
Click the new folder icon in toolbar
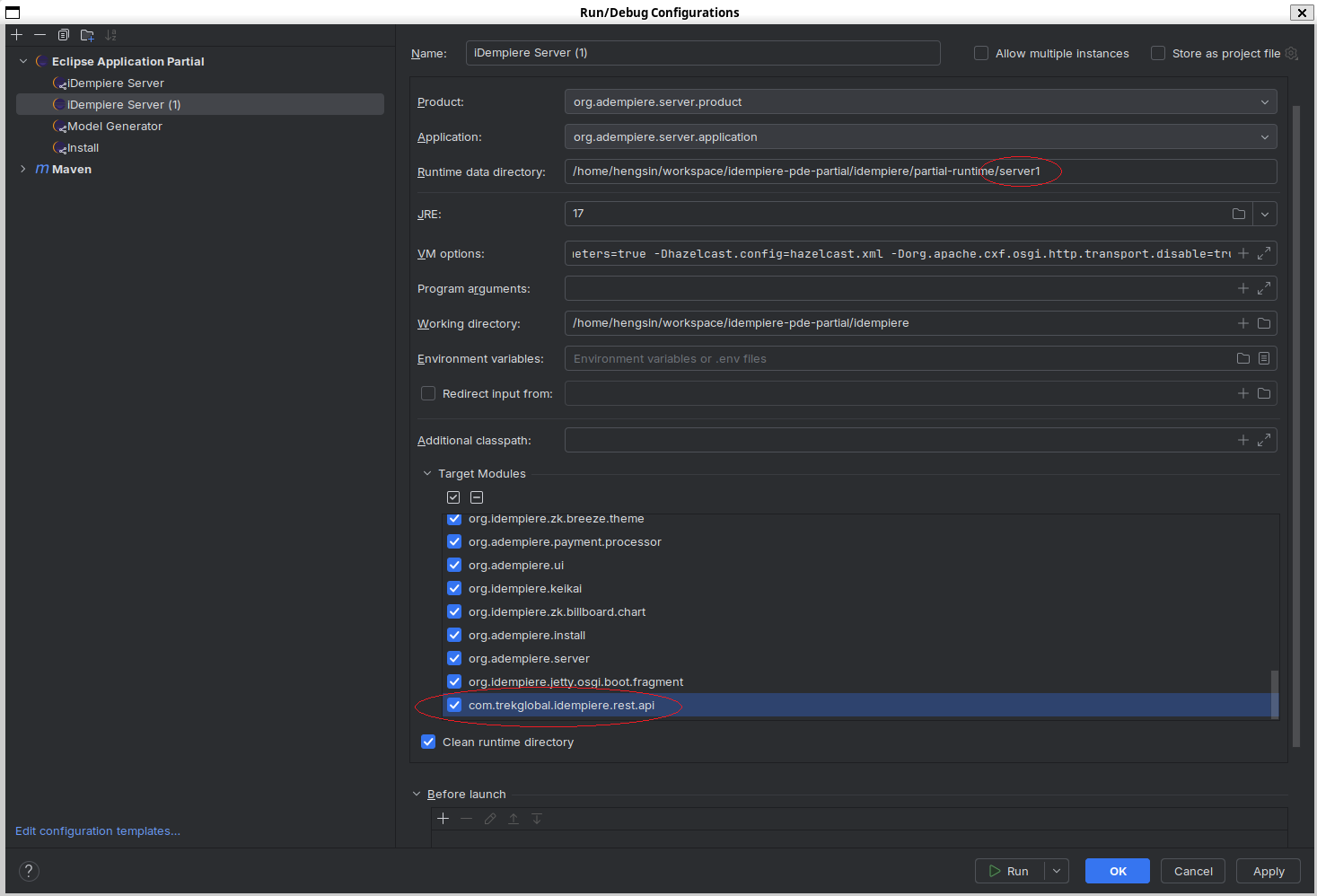pos(87,35)
